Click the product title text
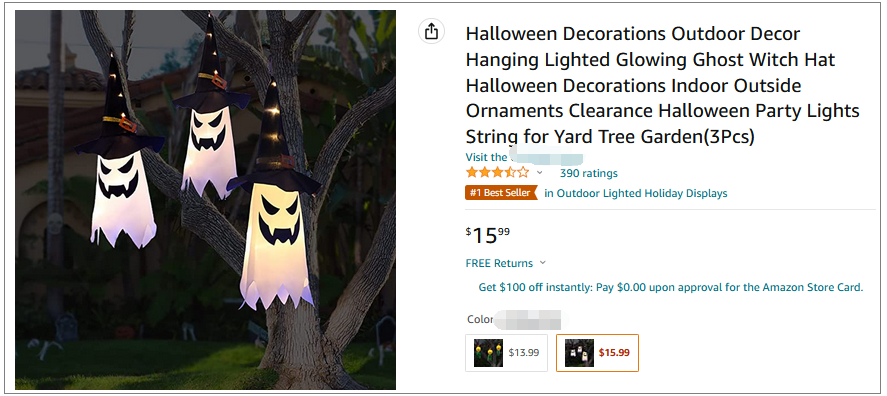The image size is (887, 396). 663,85
